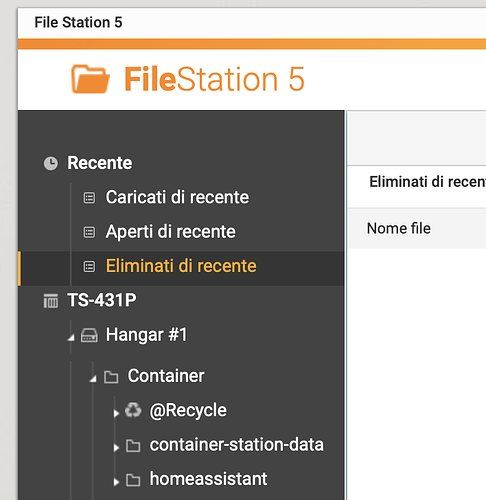
Task: Open the @Recycle folder
Action: [188, 410]
